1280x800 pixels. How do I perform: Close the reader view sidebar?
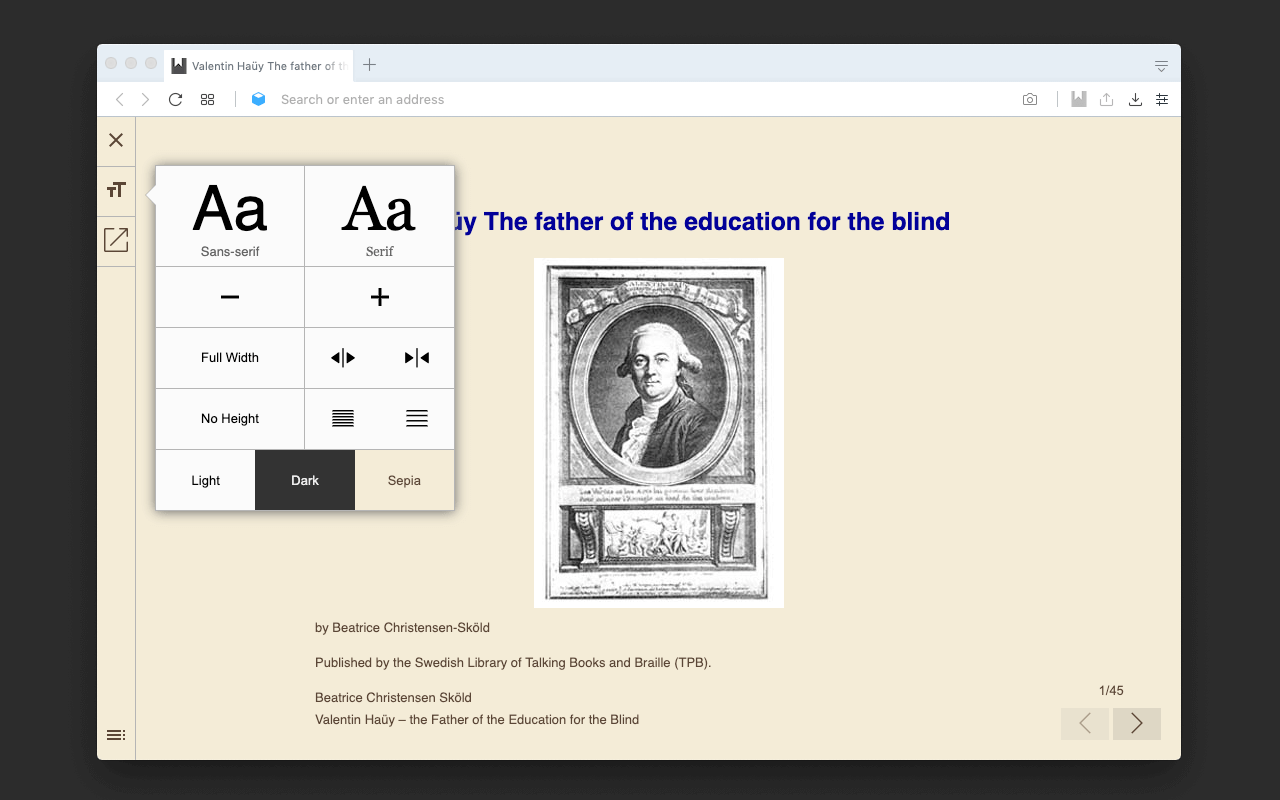116,140
